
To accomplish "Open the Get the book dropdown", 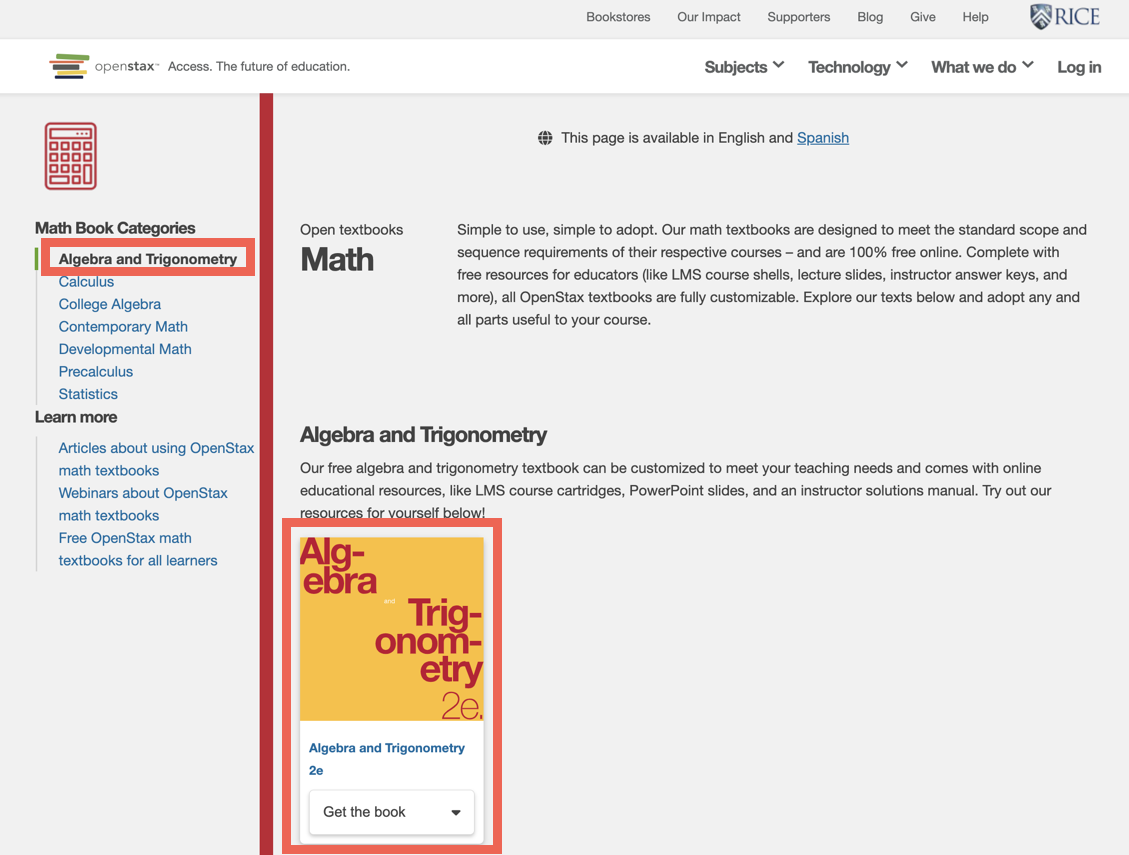I will (x=391, y=812).
